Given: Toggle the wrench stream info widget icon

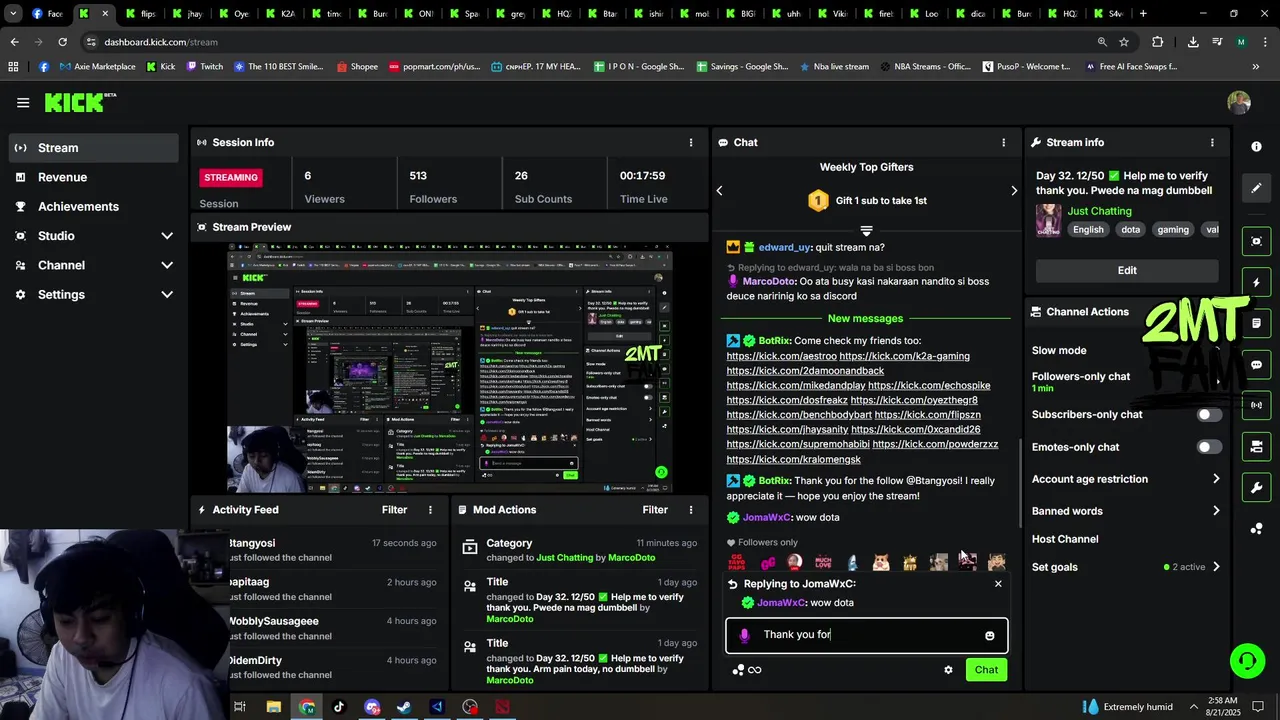Looking at the screenshot, I should (1256, 487).
